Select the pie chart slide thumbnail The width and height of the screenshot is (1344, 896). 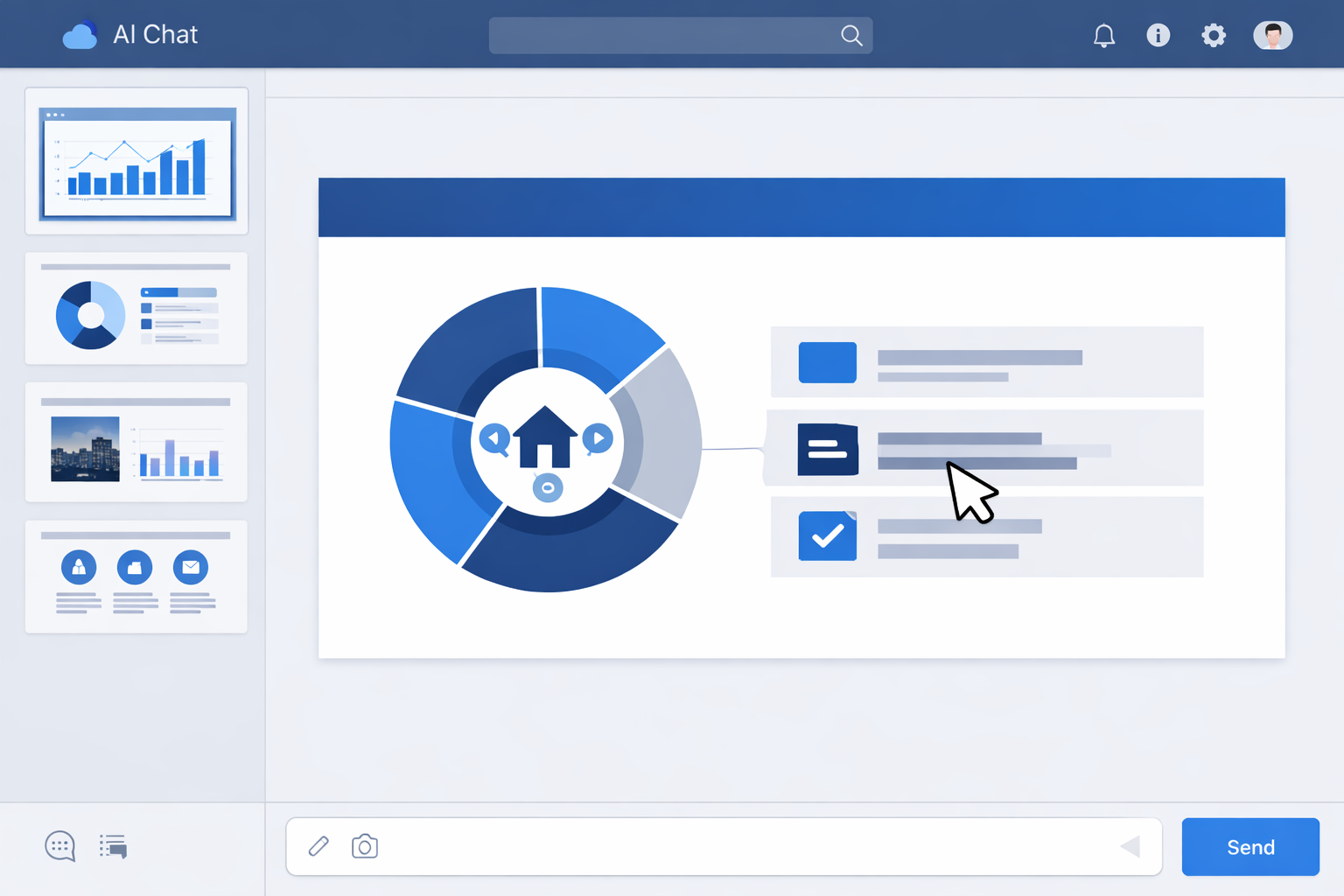136,309
